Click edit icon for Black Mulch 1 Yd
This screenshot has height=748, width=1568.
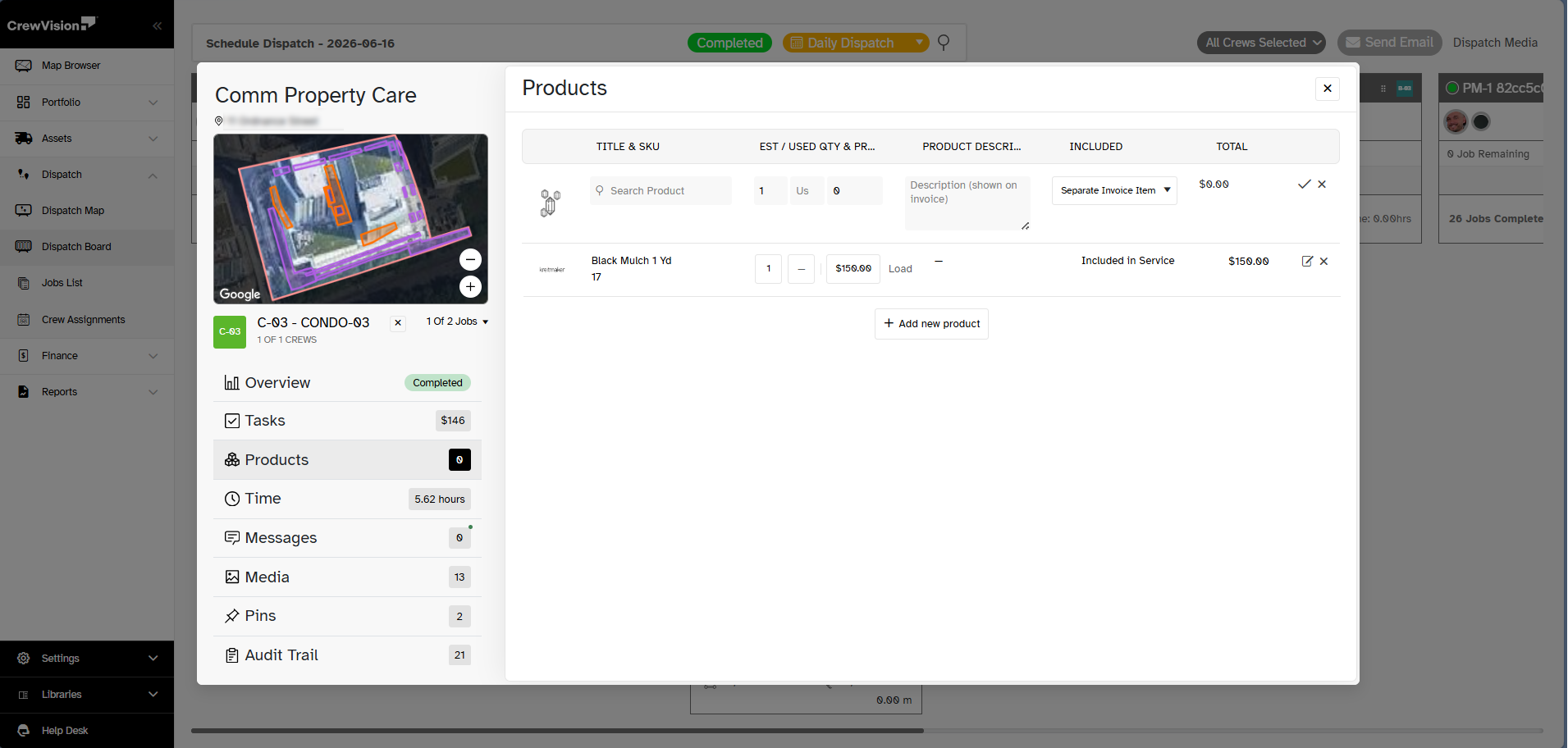coord(1307,262)
